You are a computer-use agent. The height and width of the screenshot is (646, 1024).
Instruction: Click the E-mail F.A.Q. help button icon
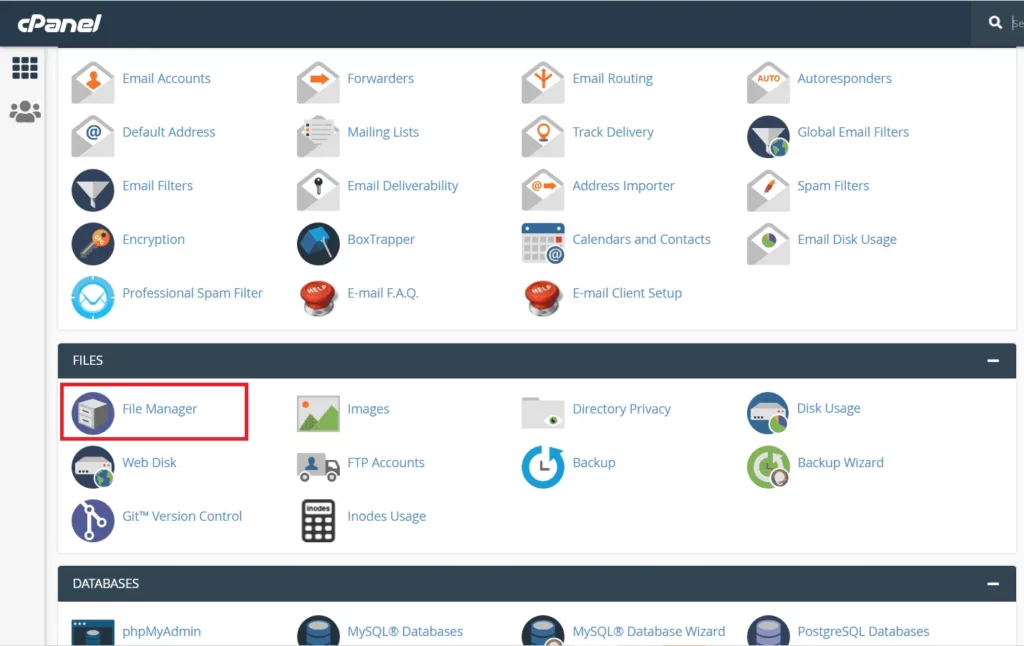click(x=318, y=298)
